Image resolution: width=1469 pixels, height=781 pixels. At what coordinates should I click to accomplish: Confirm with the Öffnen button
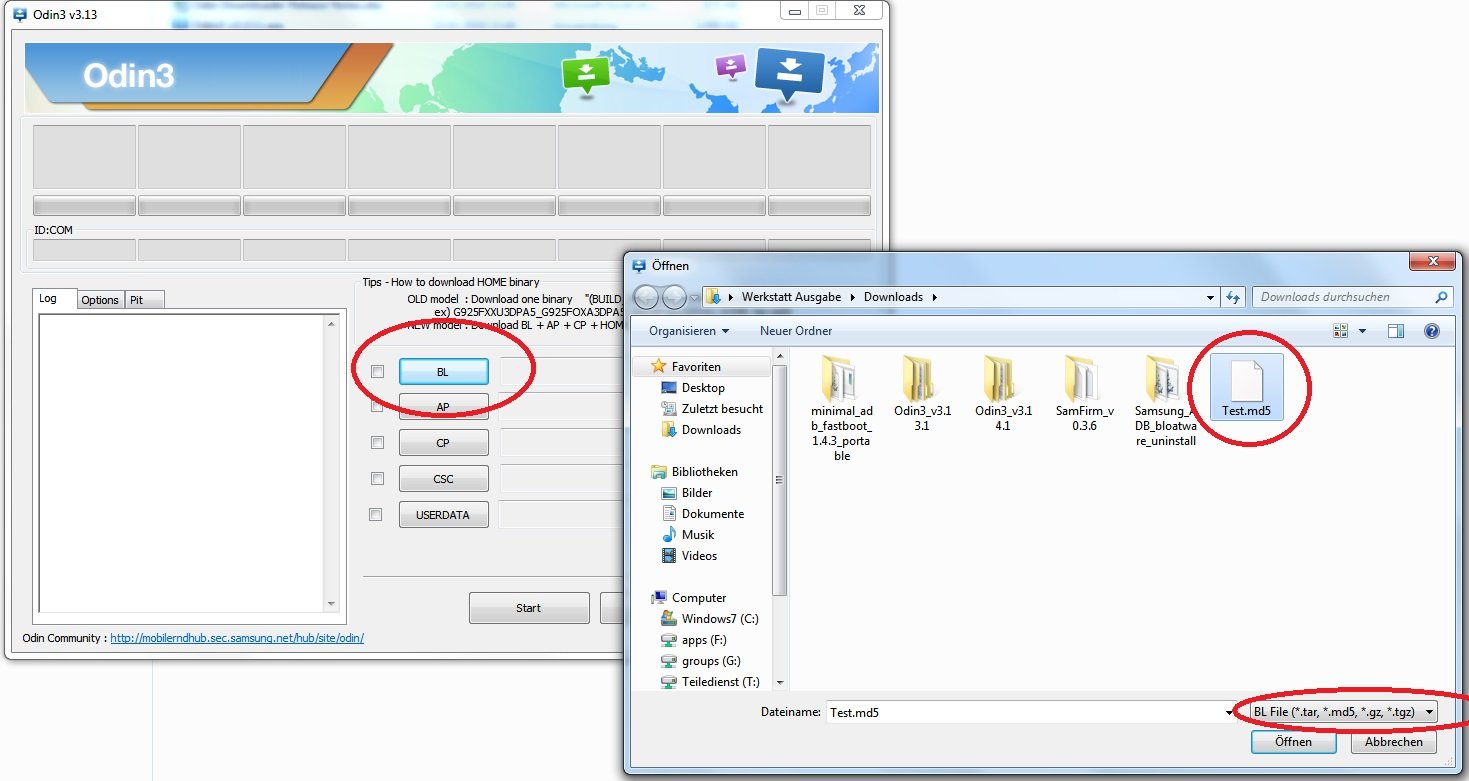point(1293,742)
